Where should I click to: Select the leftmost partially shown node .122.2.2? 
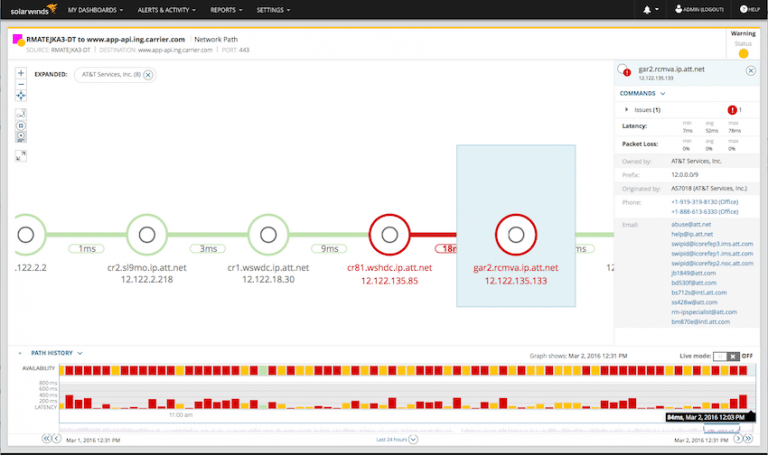pos(26,235)
